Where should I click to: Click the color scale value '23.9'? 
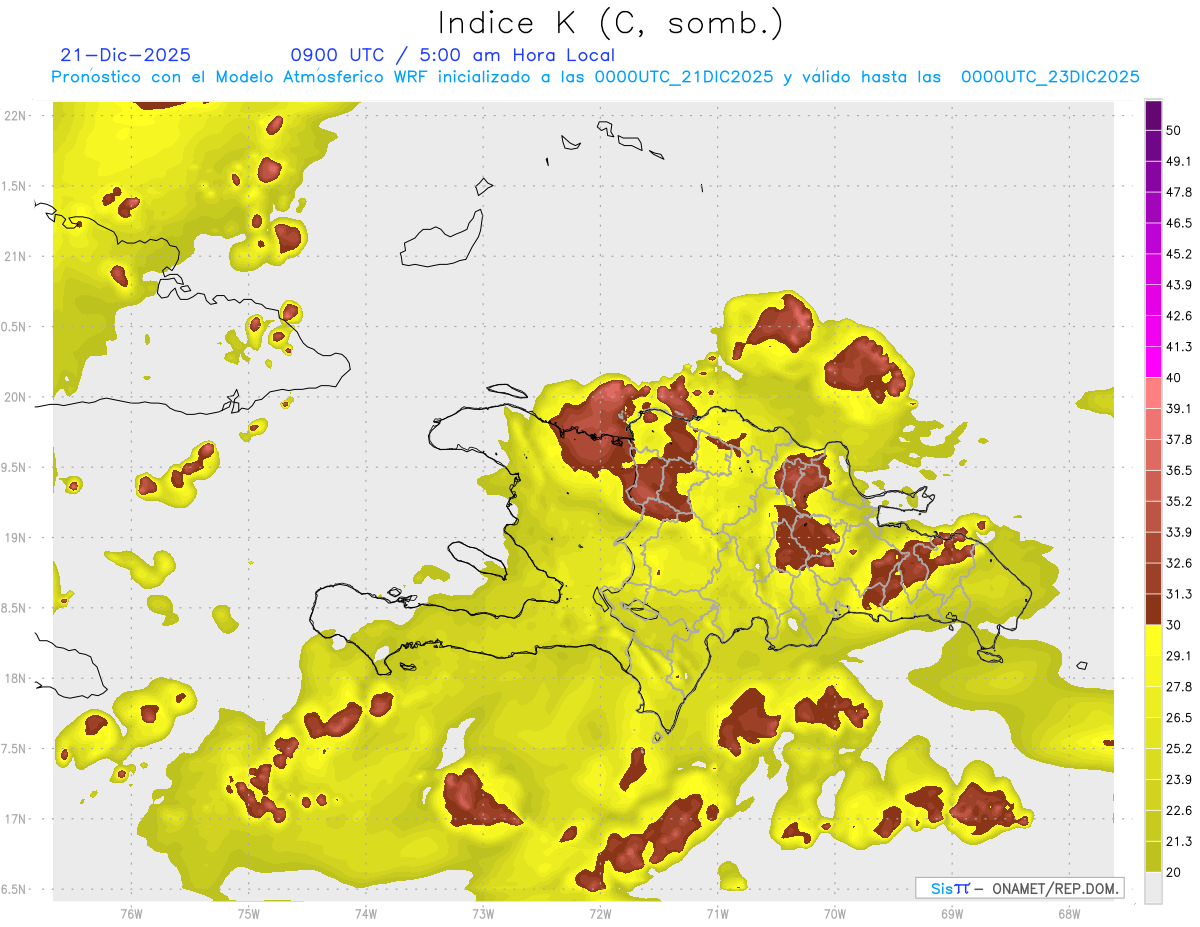(x=1179, y=780)
